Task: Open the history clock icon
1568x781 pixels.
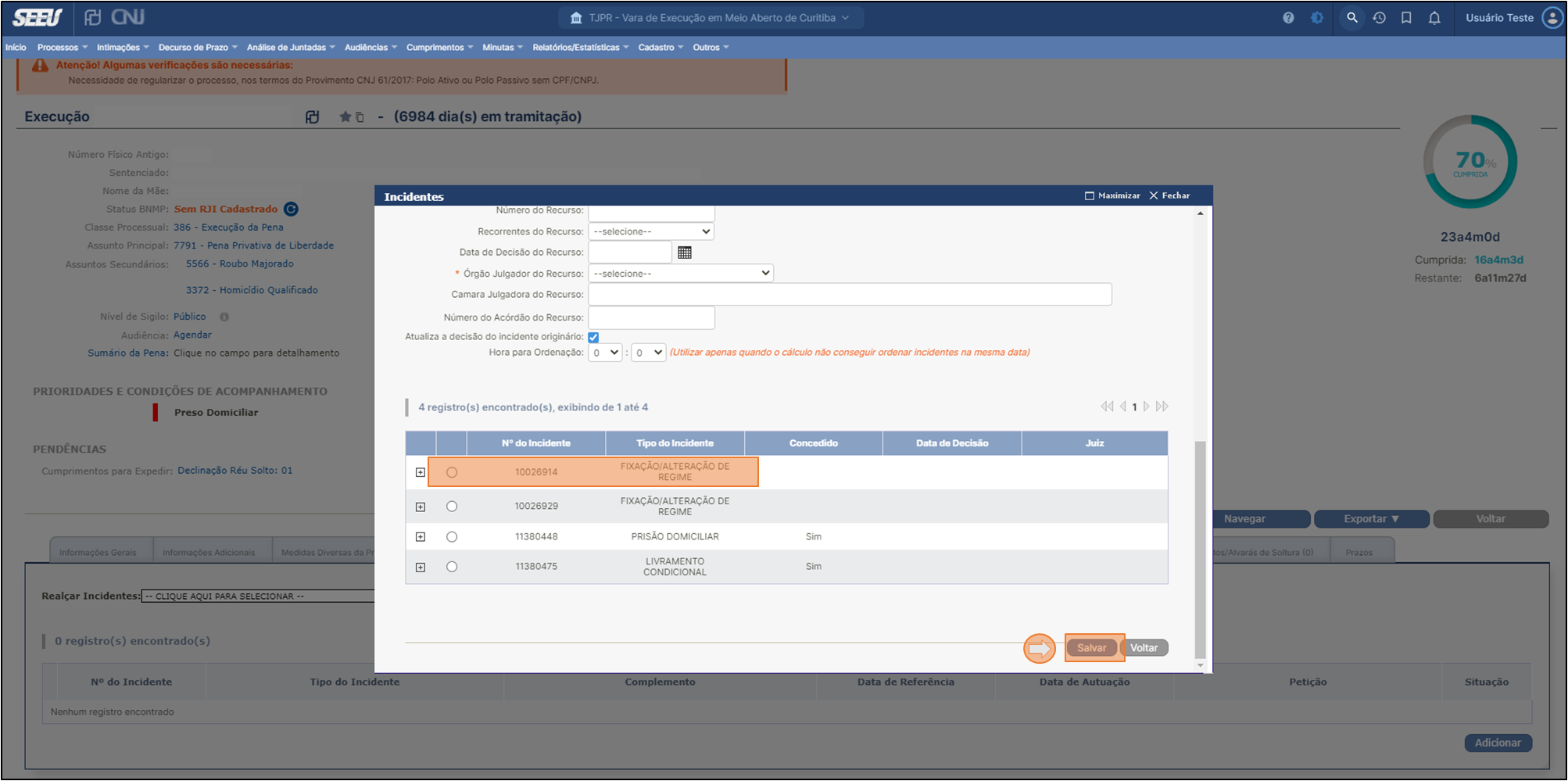Action: point(1380,18)
